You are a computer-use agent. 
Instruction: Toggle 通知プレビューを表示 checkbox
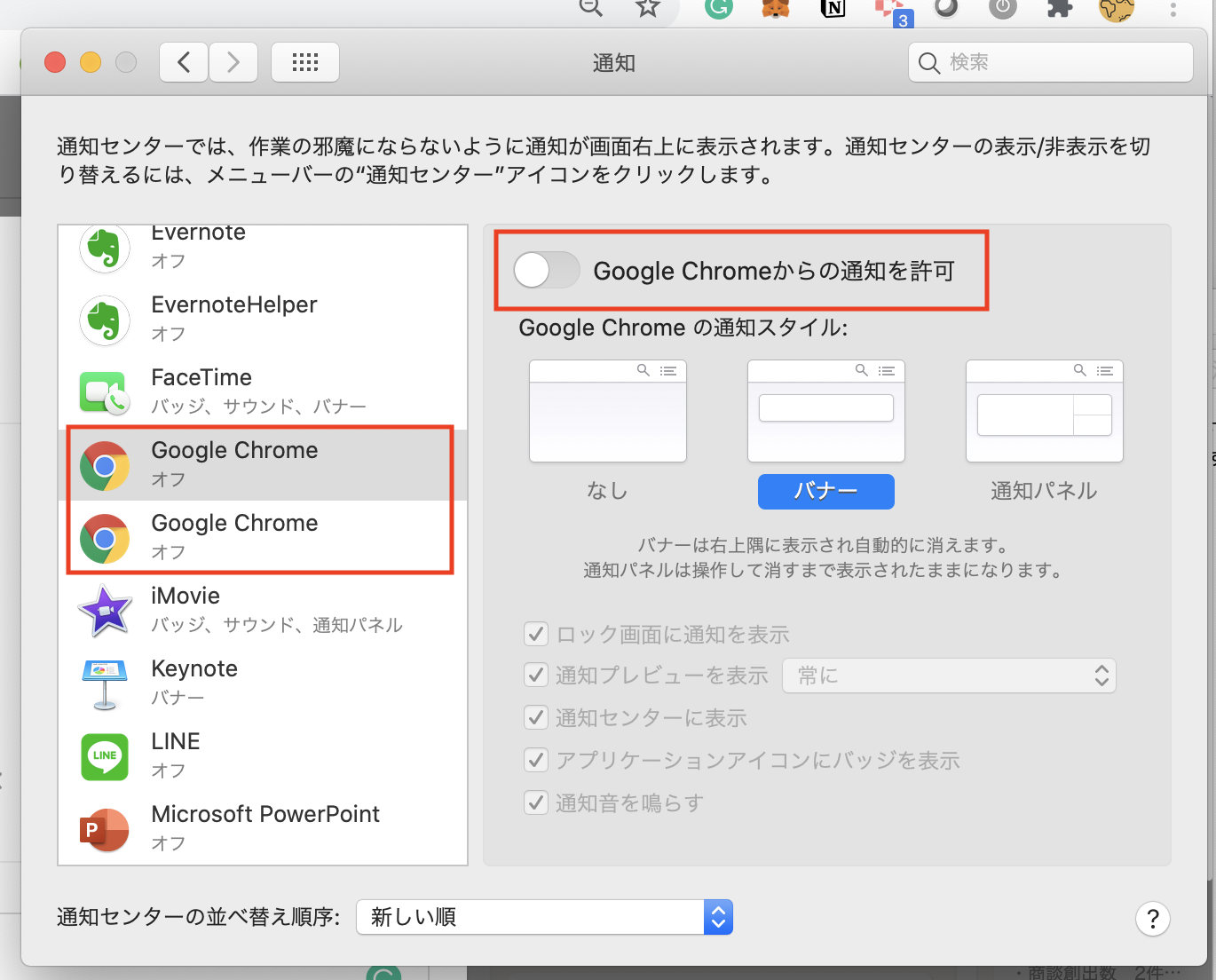pos(536,675)
